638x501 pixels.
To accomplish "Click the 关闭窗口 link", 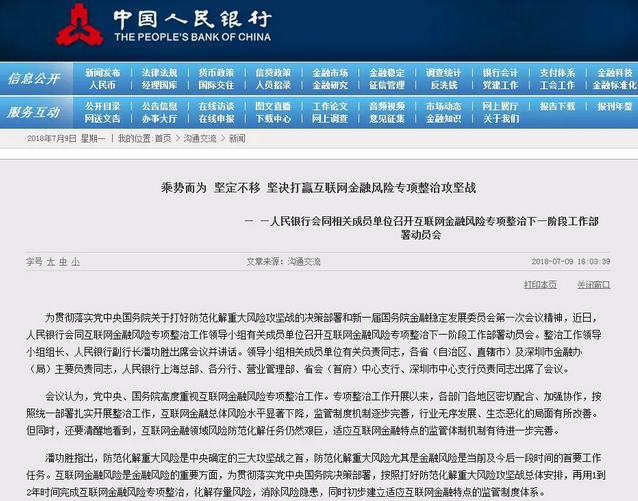I will tap(594, 285).
